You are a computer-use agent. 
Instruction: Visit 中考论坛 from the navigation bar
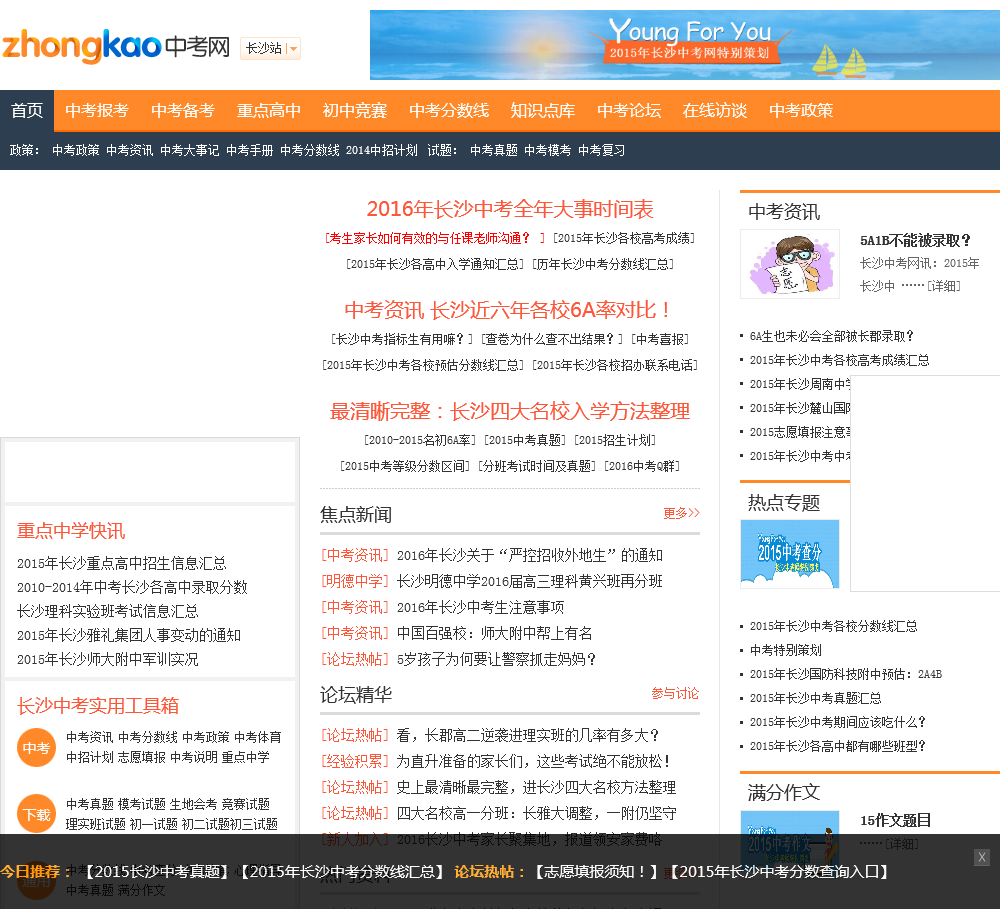pos(629,110)
